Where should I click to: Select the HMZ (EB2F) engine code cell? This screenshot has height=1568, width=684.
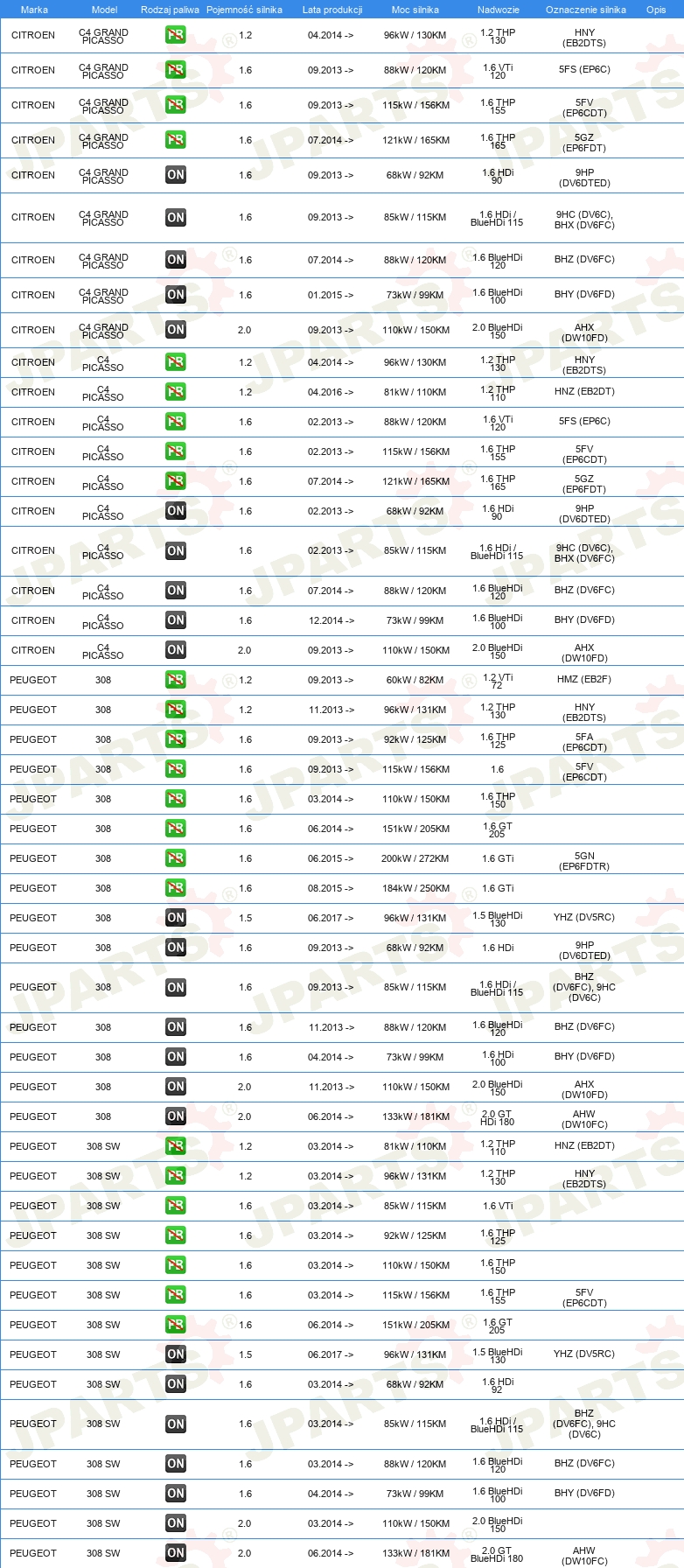click(x=584, y=680)
